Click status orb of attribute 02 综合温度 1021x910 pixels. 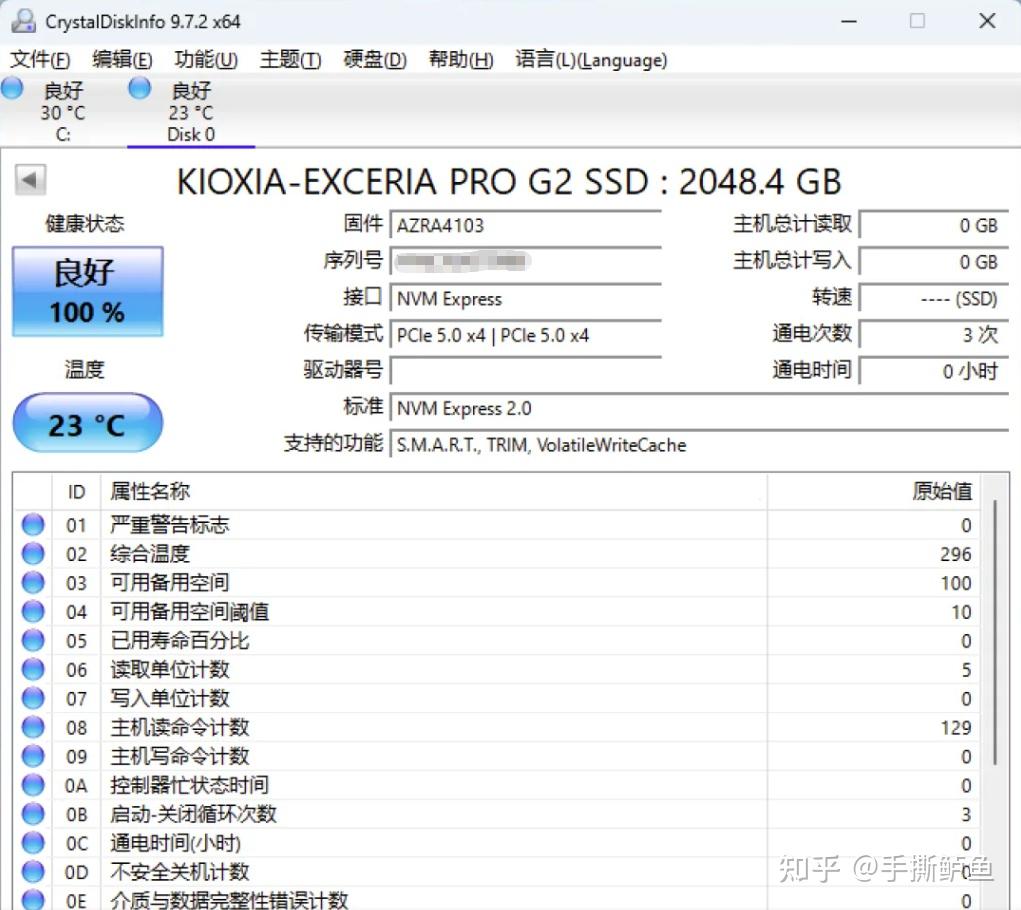(33, 553)
